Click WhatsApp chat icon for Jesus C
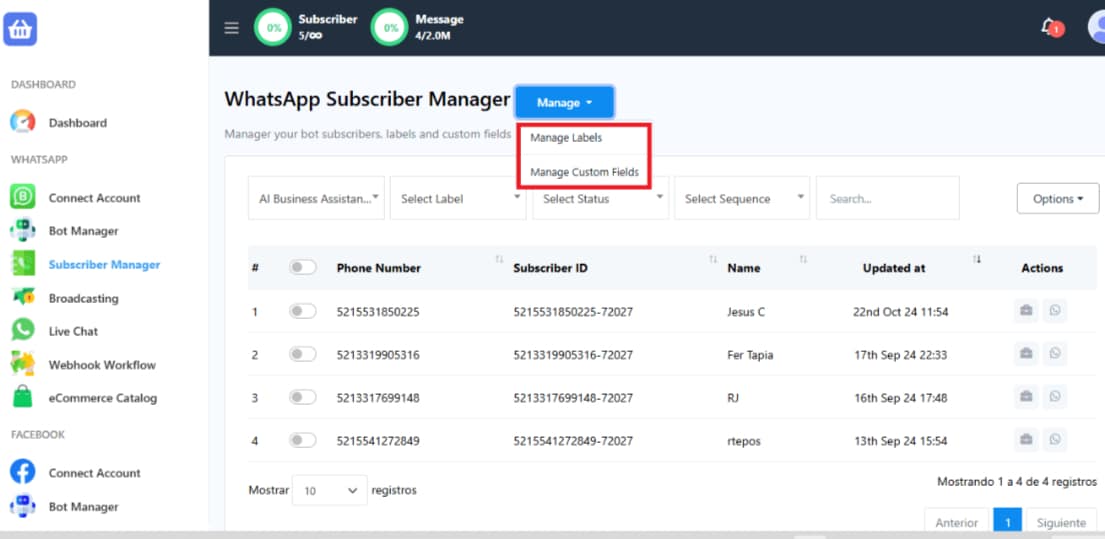 pos(1054,312)
